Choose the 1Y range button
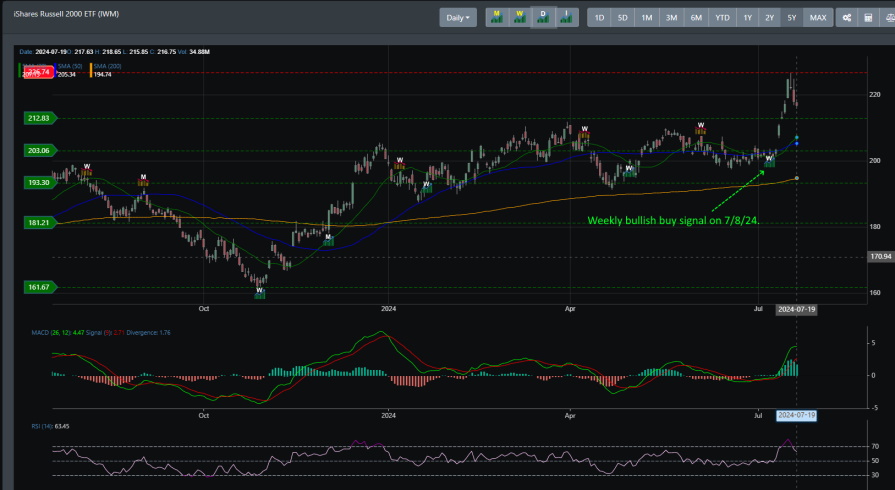 [748, 18]
